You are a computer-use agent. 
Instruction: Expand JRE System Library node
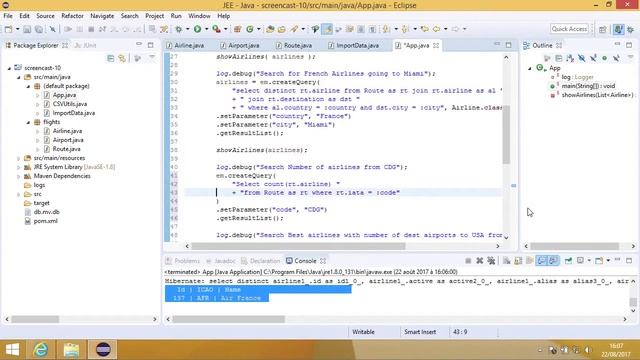click(18, 167)
